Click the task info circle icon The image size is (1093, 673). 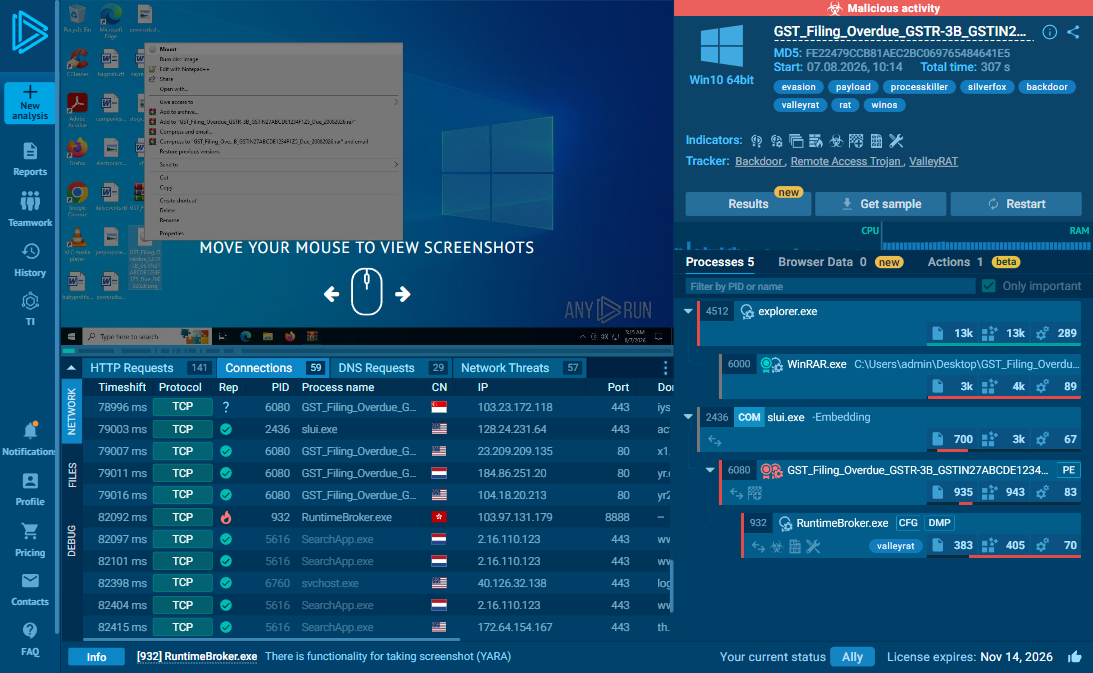coord(1049,32)
